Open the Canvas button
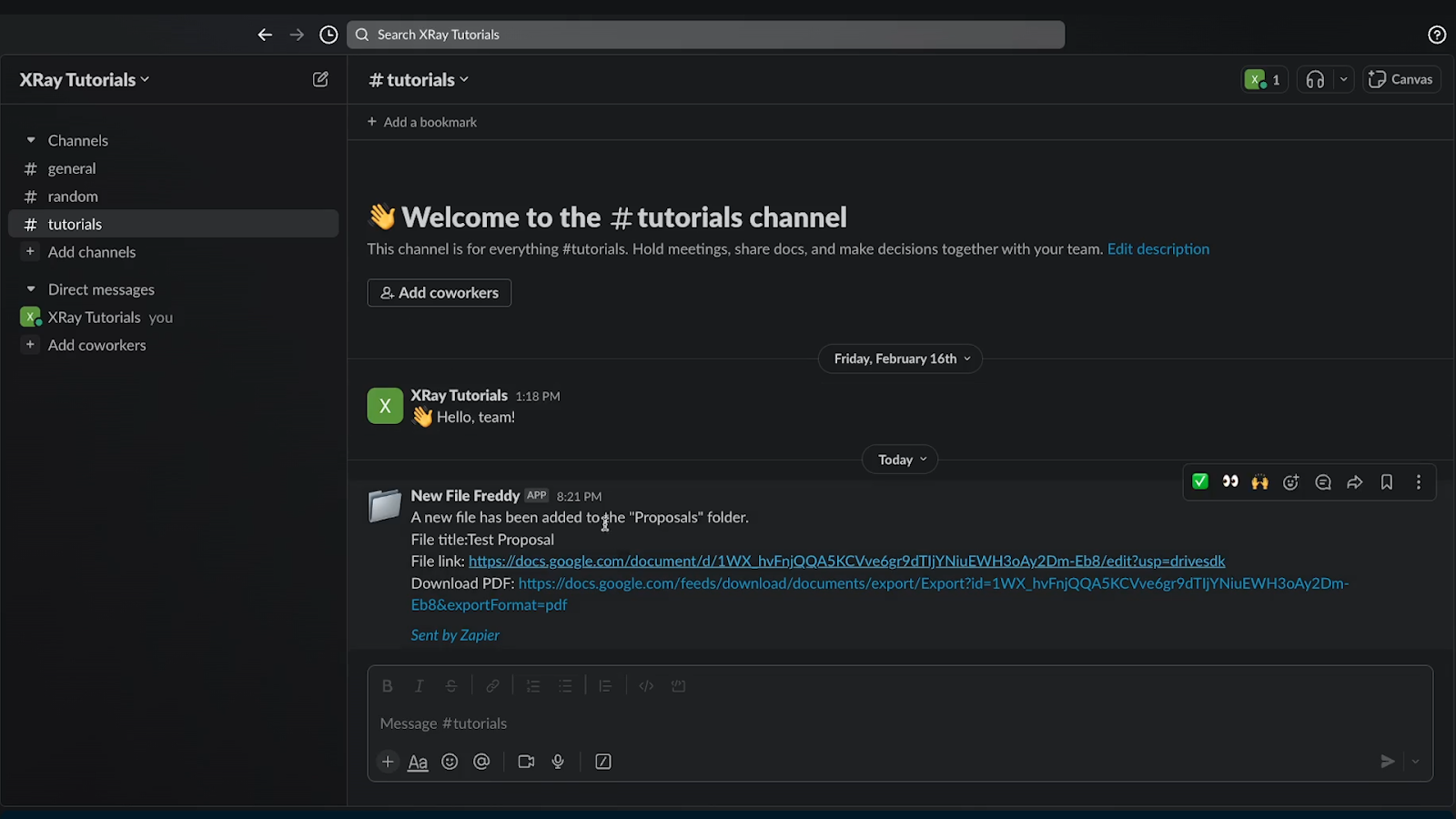The image size is (1456, 819). (x=1401, y=79)
